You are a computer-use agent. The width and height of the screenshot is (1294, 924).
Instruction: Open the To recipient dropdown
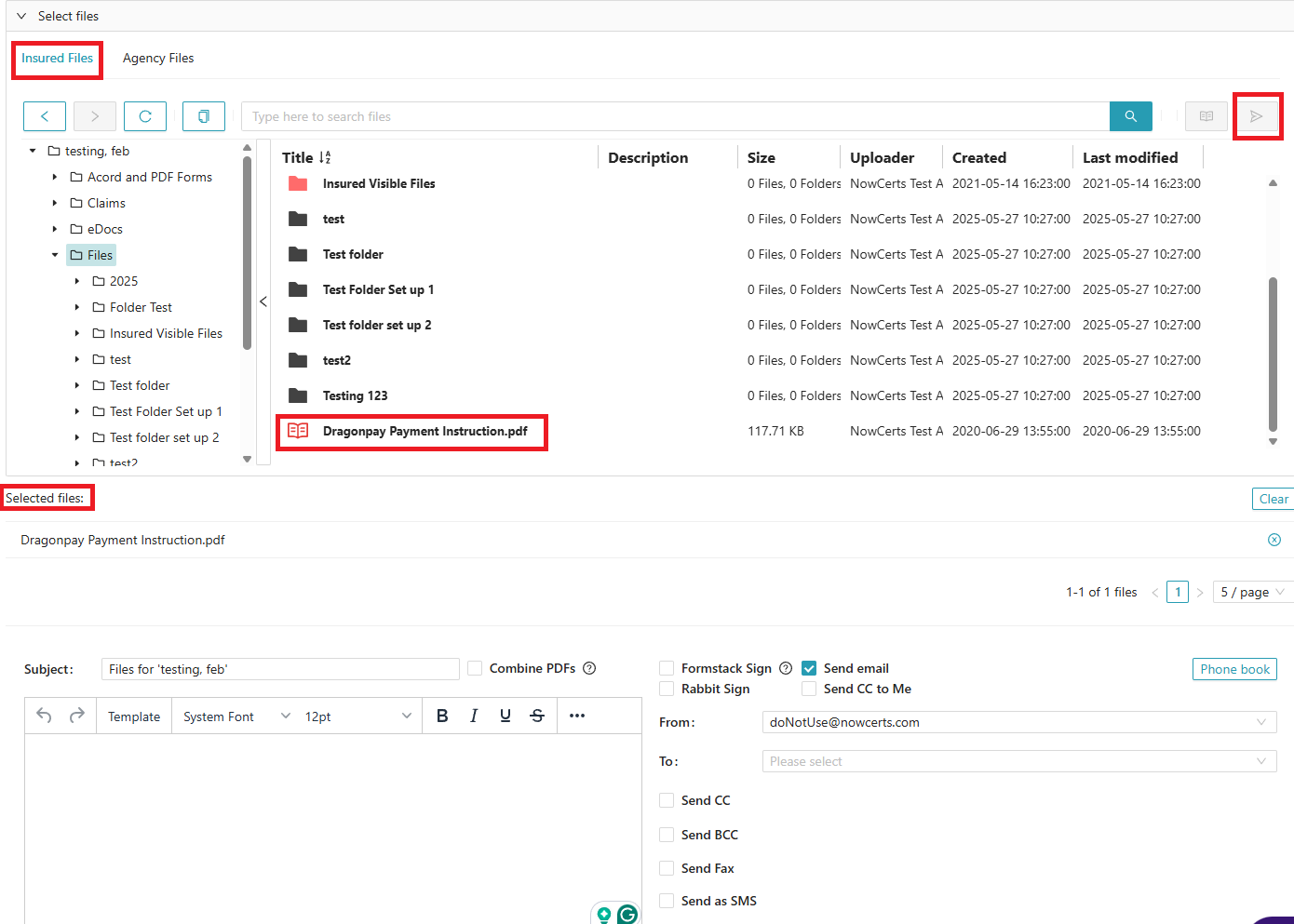pos(1019,761)
